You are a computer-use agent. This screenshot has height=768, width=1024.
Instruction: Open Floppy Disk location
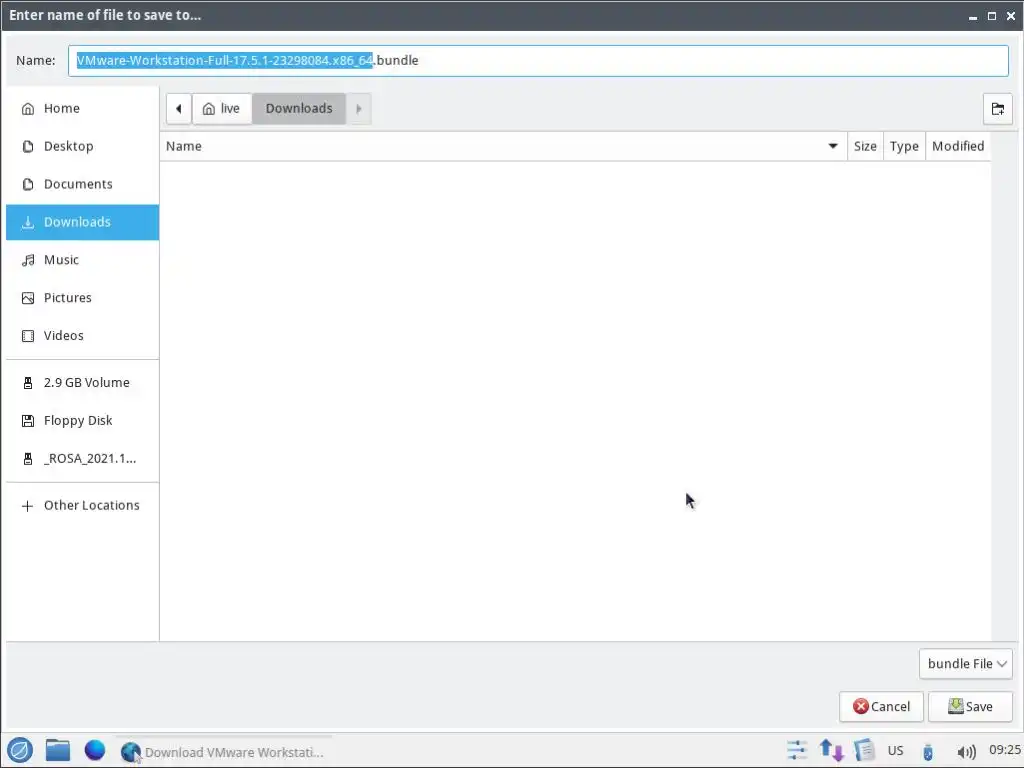click(82, 421)
